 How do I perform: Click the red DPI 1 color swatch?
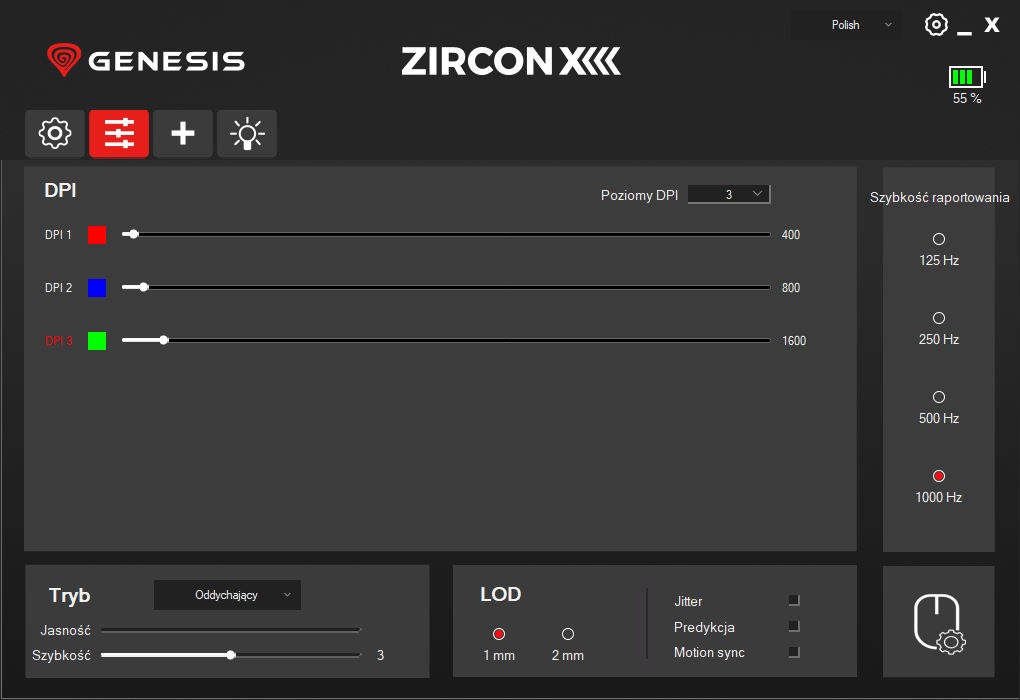pos(97,235)
